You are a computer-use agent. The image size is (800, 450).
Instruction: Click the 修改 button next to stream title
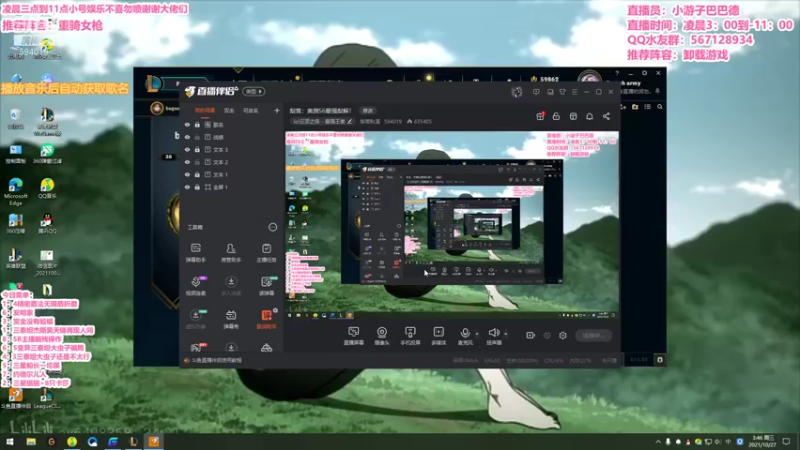[367, 111]
